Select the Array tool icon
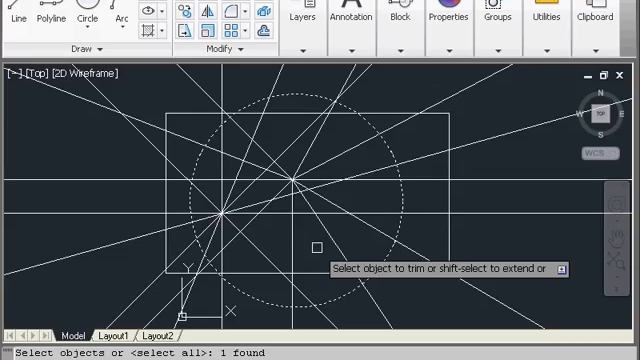This screenshot has width=640, height=360. click(231, 31)
